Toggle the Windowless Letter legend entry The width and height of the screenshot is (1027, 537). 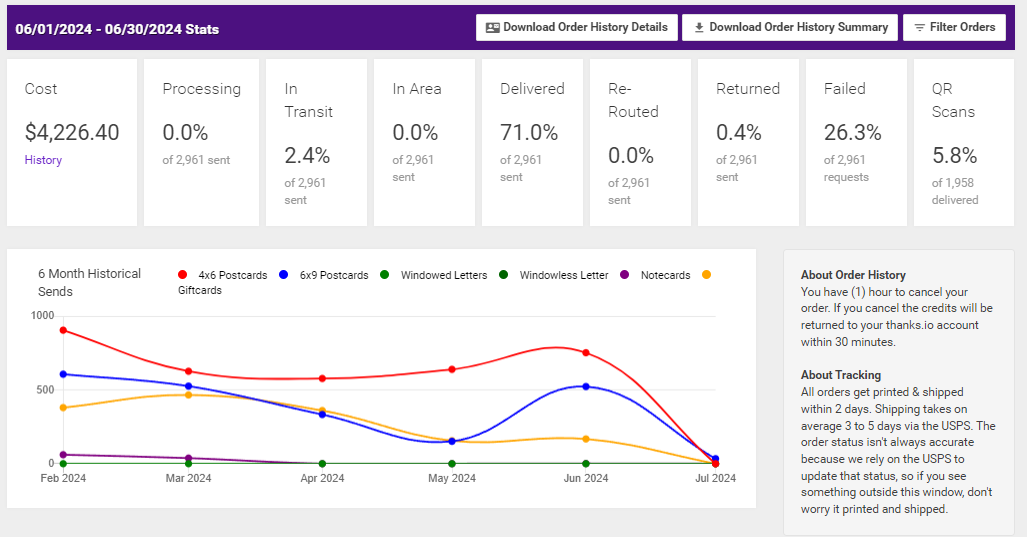click(x=563, y=275)
